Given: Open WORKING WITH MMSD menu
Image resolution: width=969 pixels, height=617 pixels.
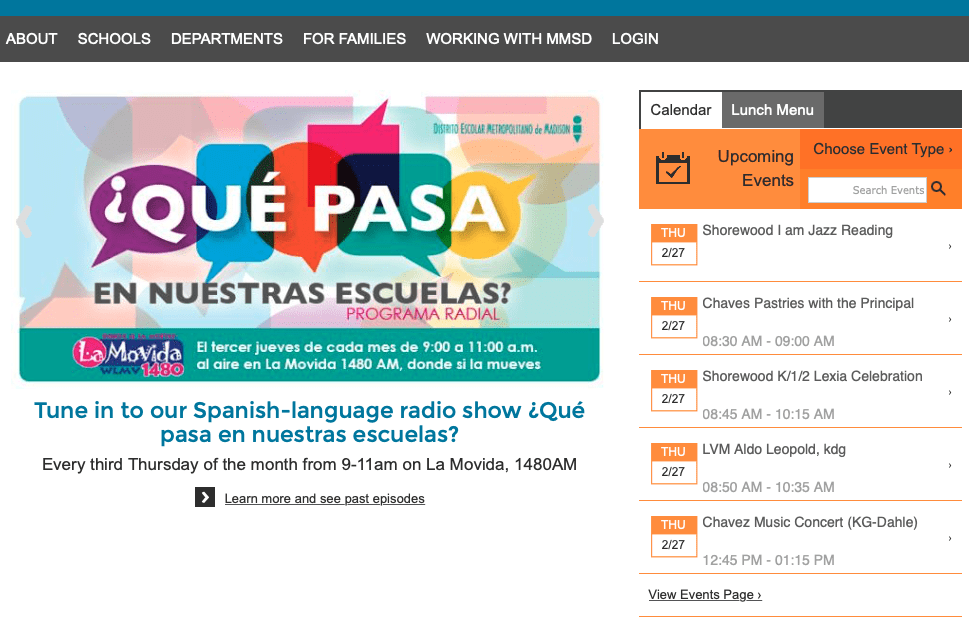Looking at the screenshot, I should (509, 39).
